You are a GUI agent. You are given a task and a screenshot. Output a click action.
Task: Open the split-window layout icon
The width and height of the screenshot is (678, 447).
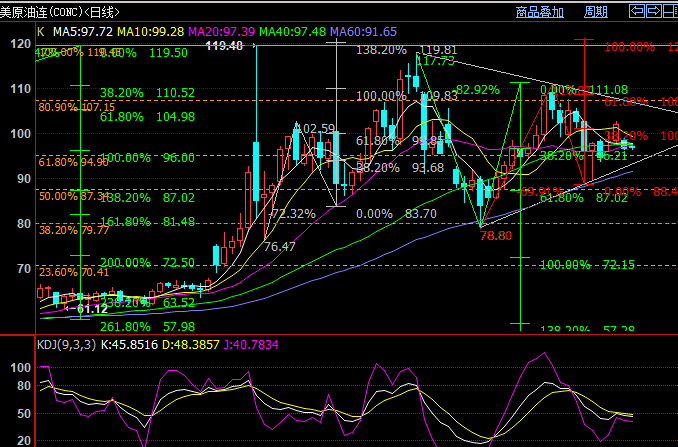tap(671, 11)
